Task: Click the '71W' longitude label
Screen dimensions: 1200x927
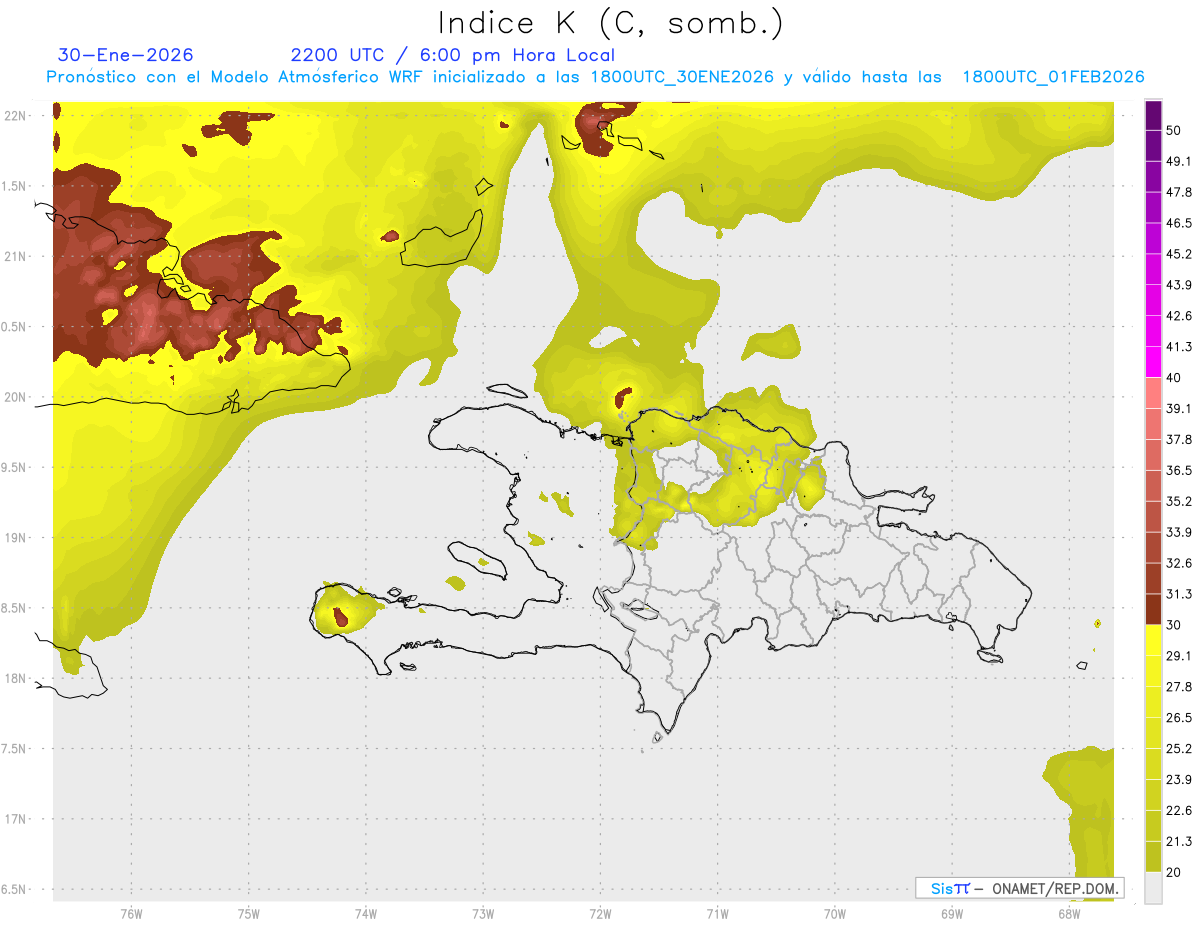Action: [717, 913]
